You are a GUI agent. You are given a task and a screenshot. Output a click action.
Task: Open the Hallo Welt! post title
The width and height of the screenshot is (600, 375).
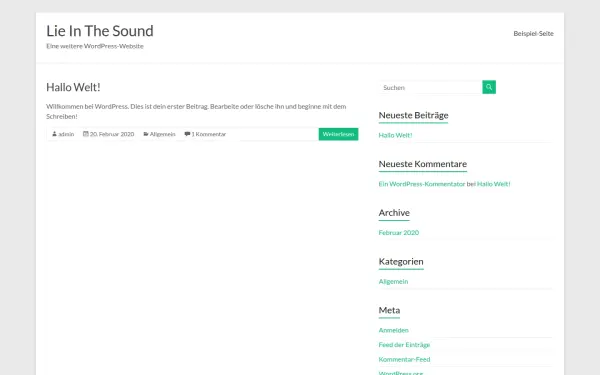tap(73, 87)
